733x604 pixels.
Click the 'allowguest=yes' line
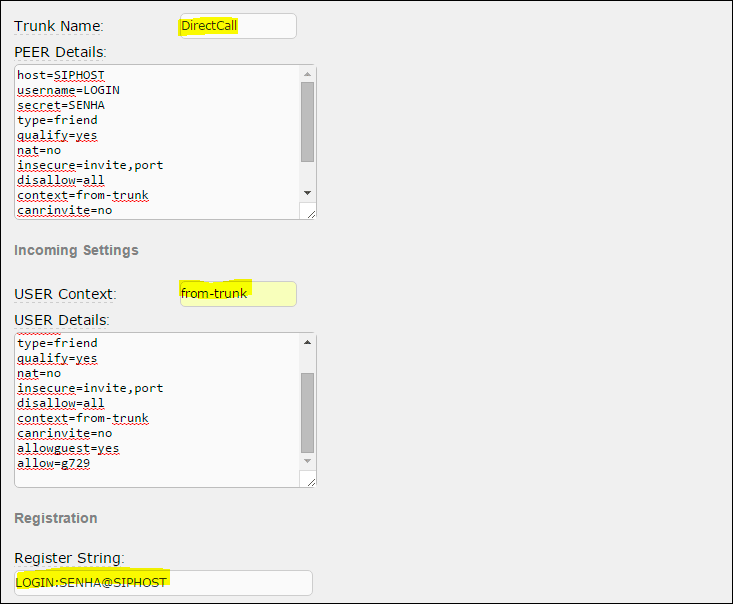(x=68, y=448)
